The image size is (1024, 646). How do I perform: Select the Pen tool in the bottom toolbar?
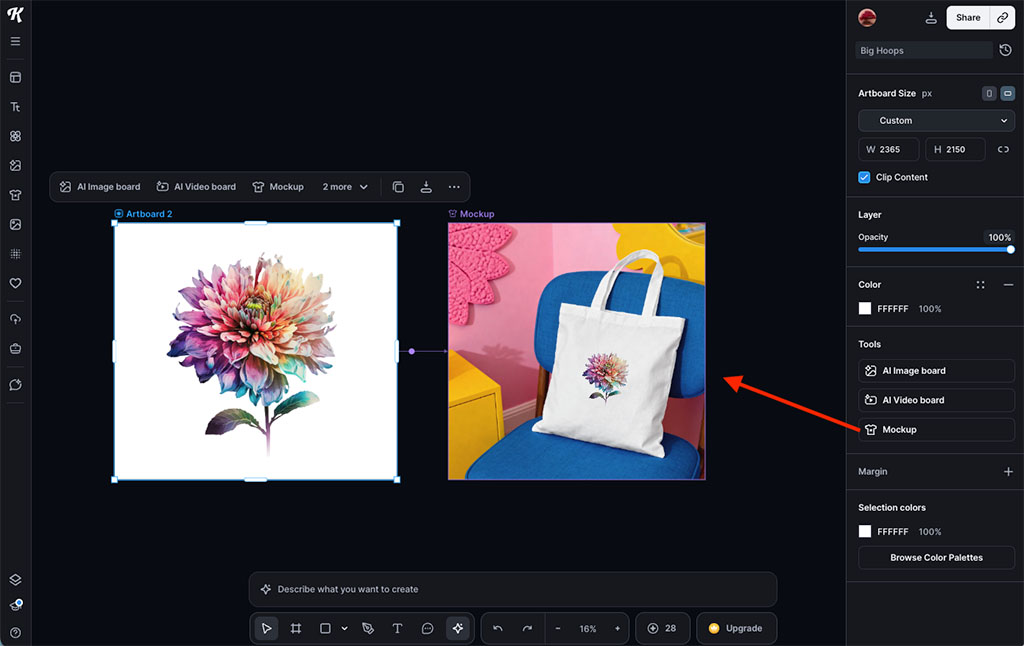pyautogui.click(x=367, y=628)
